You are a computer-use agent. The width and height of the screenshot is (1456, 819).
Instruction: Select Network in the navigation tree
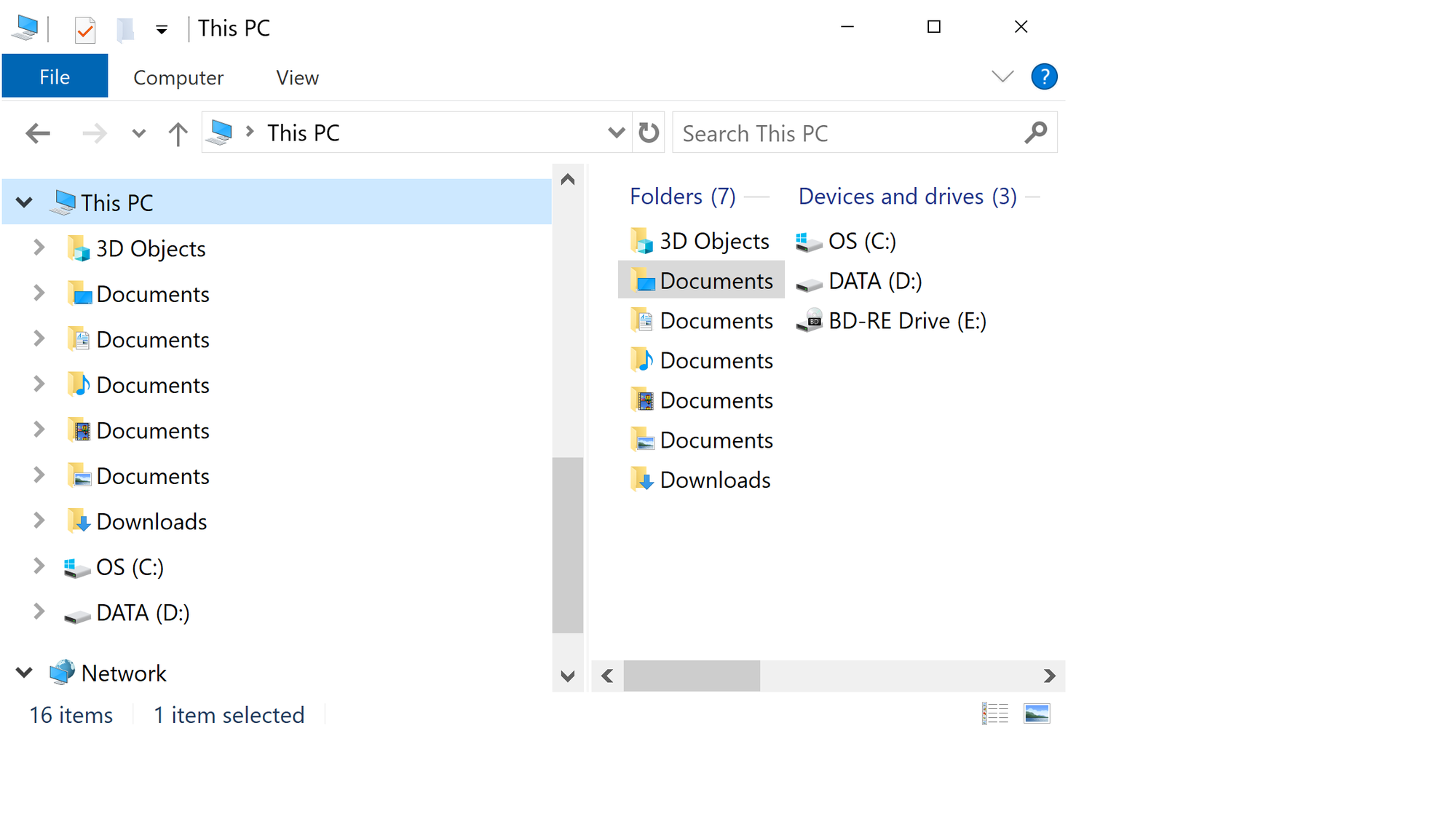124,673
